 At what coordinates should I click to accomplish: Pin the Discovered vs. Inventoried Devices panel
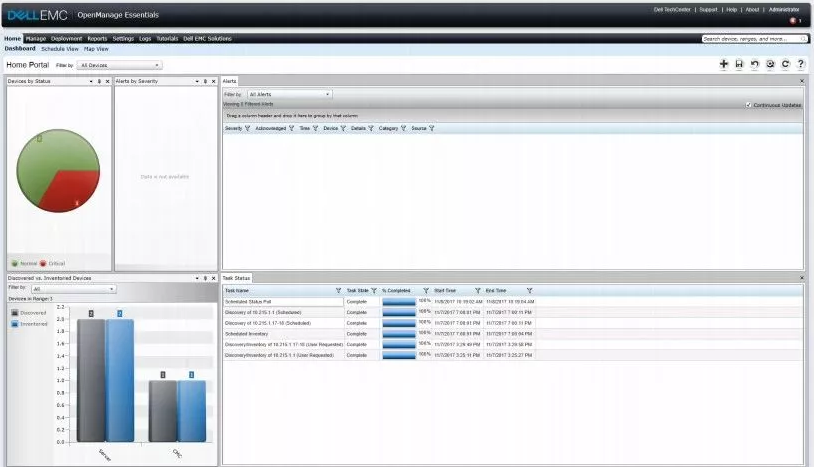(205, 278)
